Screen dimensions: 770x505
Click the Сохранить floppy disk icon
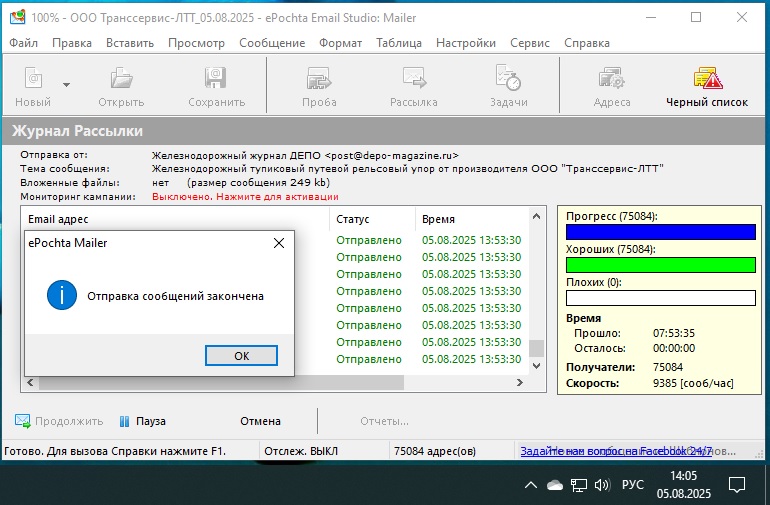[215, 78]
